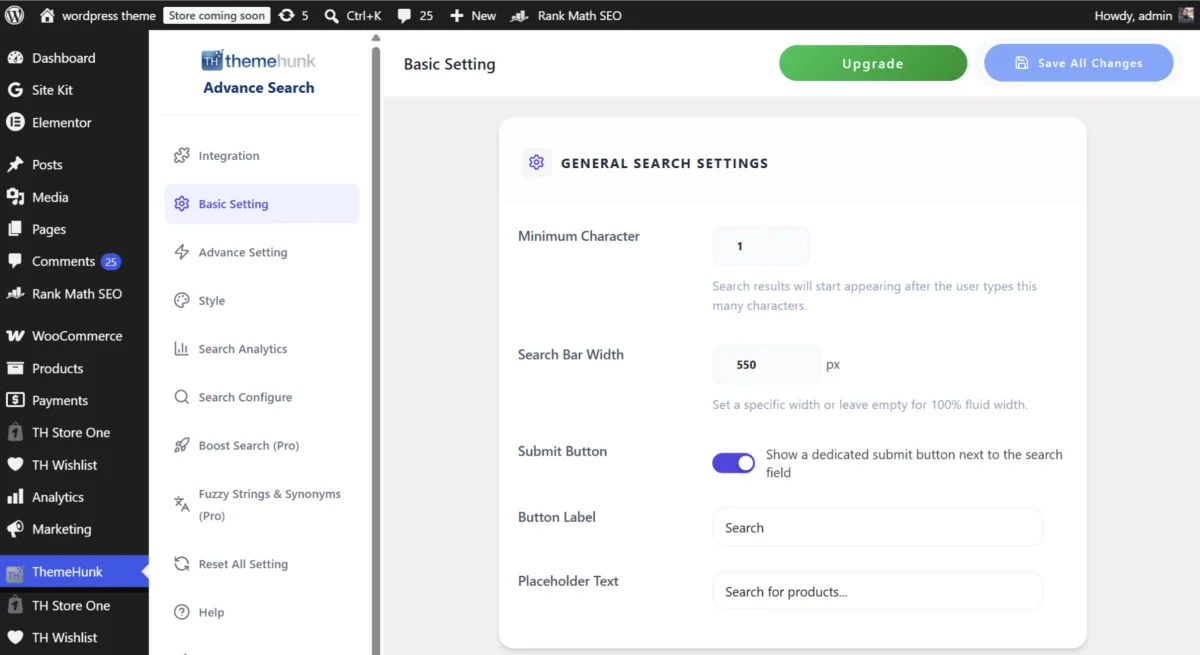This screenshot has height=655, width=1200.
Task: Click the WooCommerce icon in sidebar
Action: [15, 336]
